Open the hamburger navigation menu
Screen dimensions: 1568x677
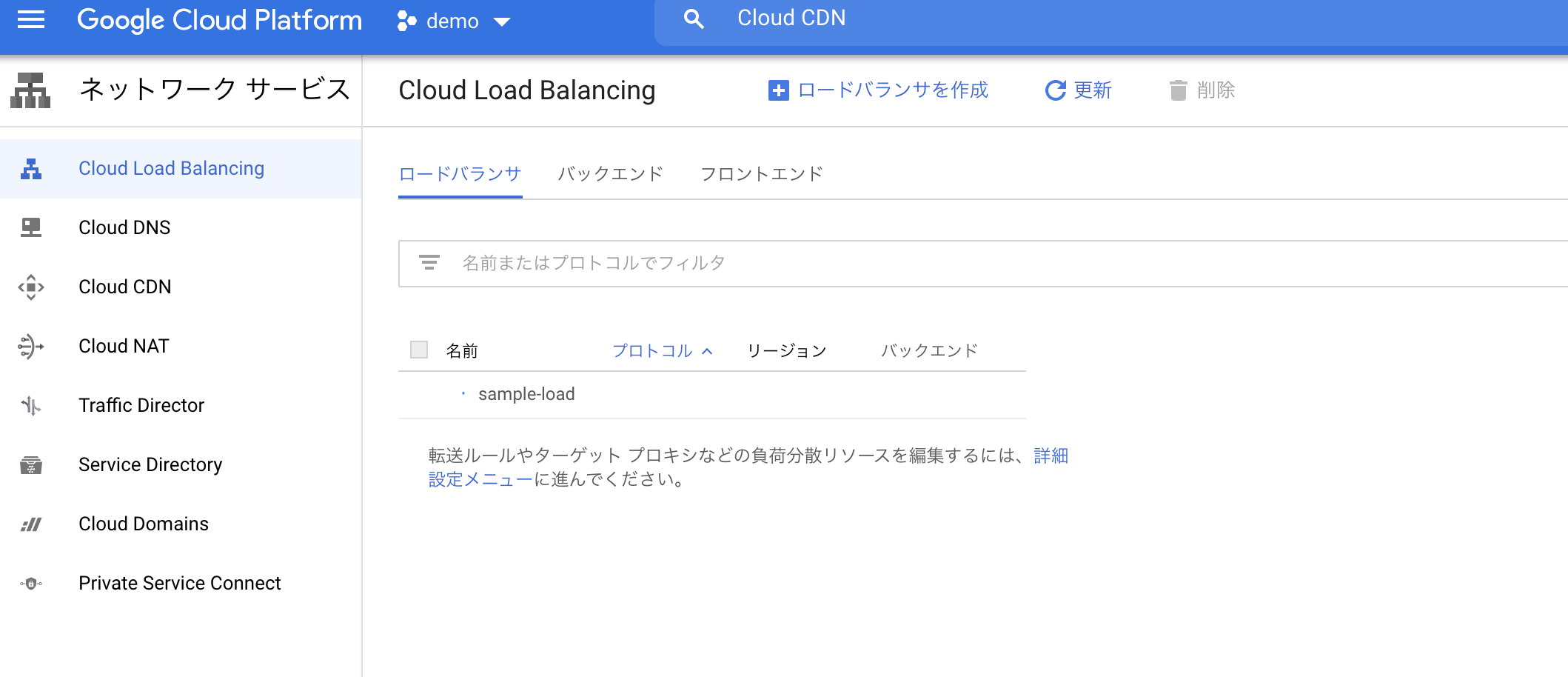[31, 20]
